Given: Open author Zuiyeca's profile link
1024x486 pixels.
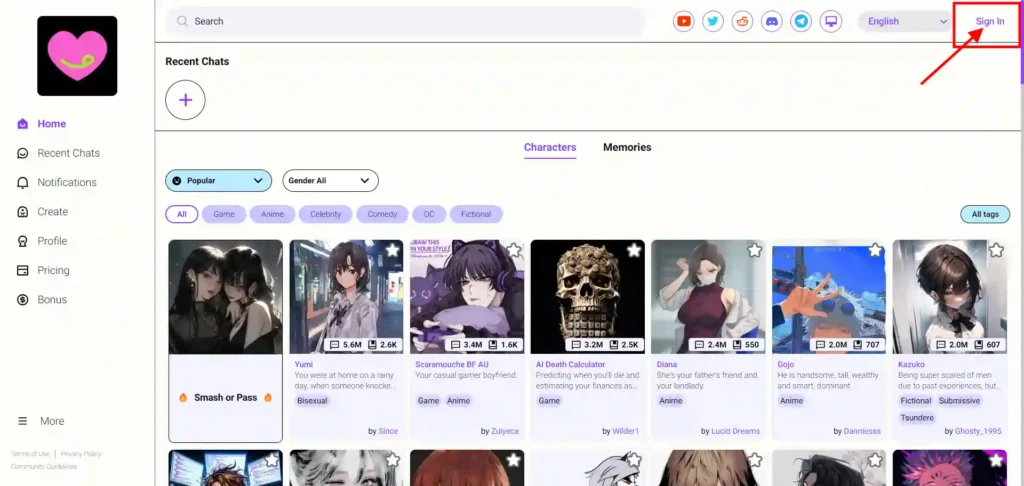Looking at the screenshot, I should [505, 431].
